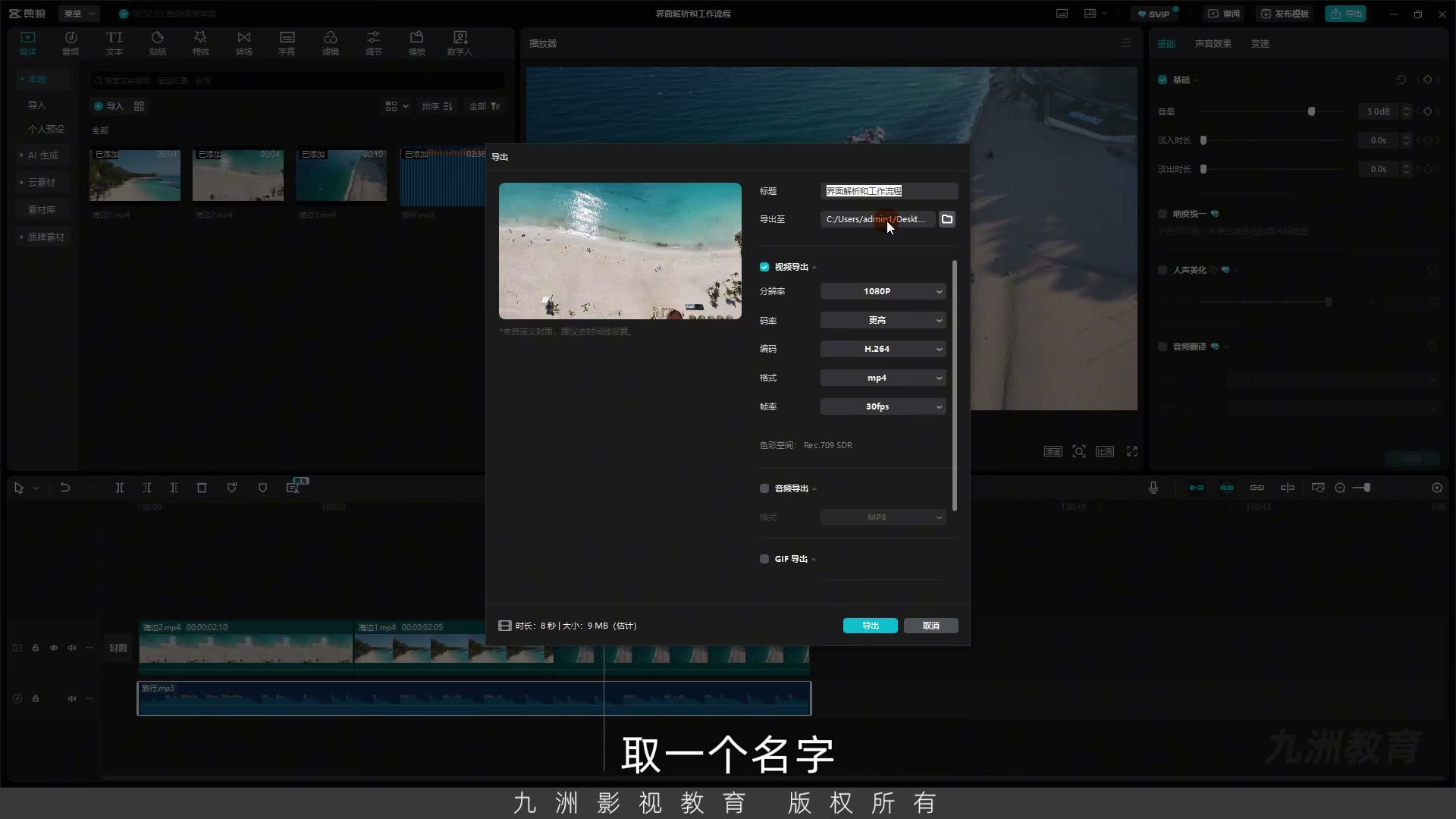Click the undo arrow in timeline toolbar
Viewport: 1456px width, 819px height.
pyautogui.click(x=65, y=488)
